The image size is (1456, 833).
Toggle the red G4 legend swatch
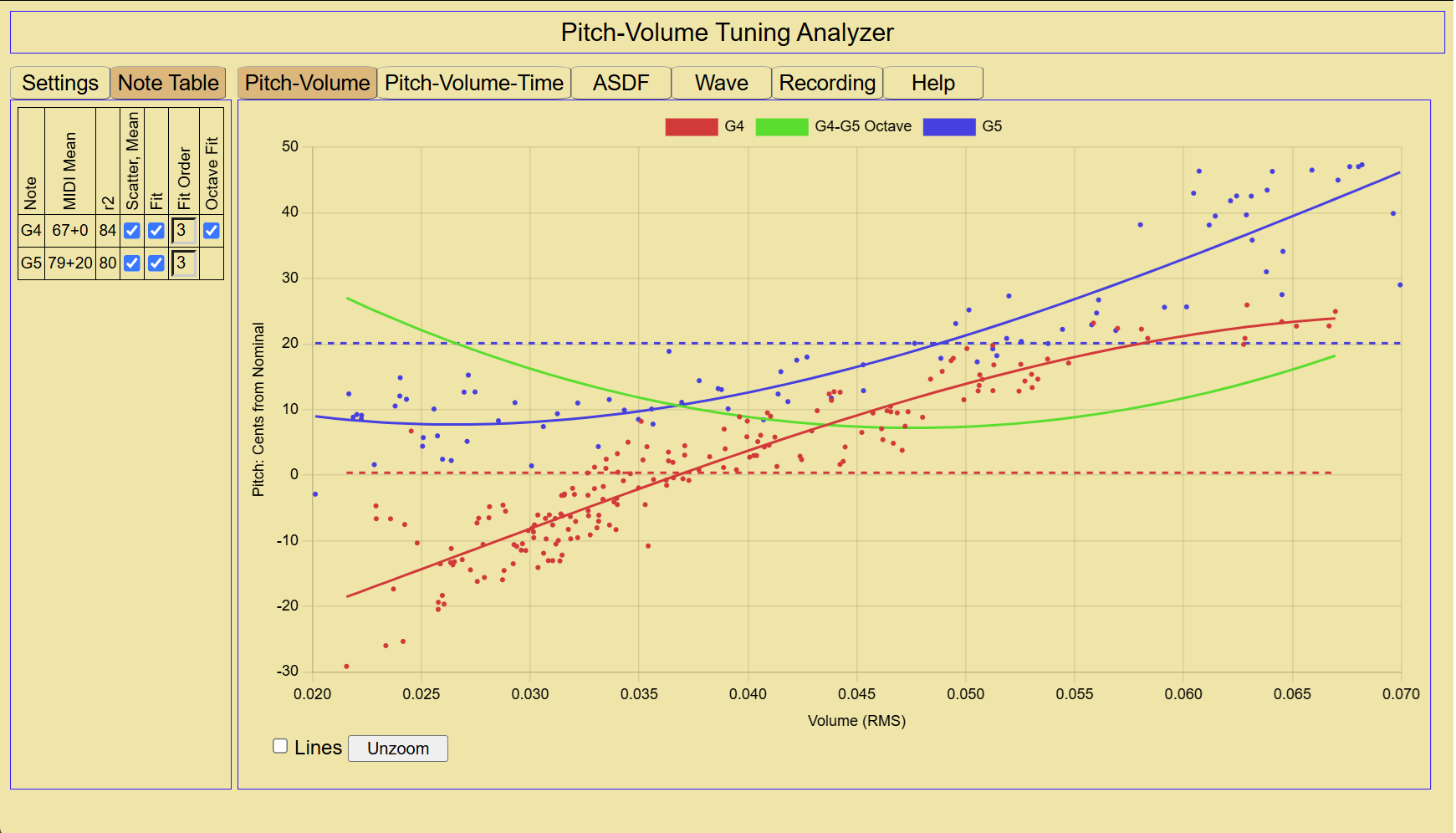(692, 126)
